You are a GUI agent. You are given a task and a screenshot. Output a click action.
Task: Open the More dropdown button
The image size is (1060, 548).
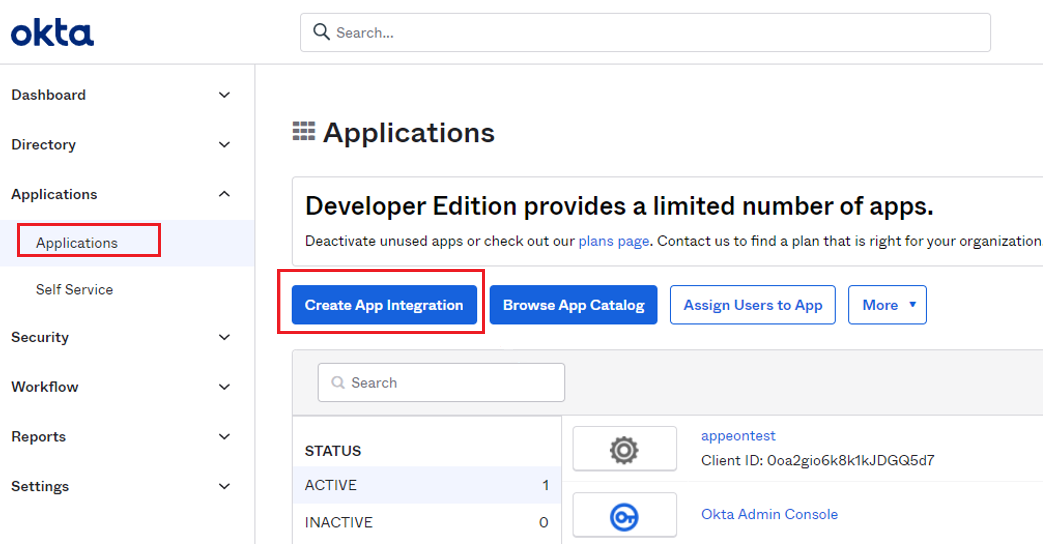tap(887, 305)
